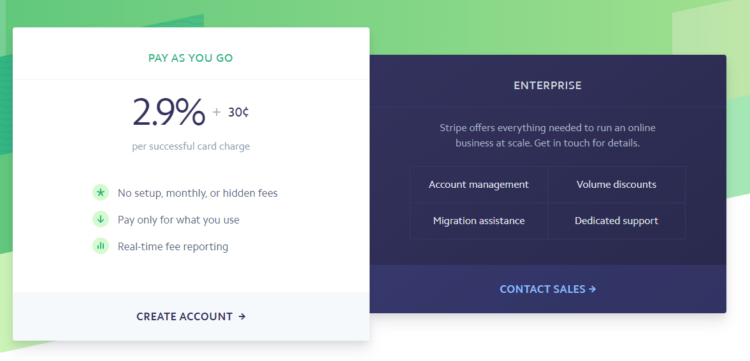Select the Pay As You Go heading
The height and width of the screenshot is (361, 750).
tap(190, 58)
